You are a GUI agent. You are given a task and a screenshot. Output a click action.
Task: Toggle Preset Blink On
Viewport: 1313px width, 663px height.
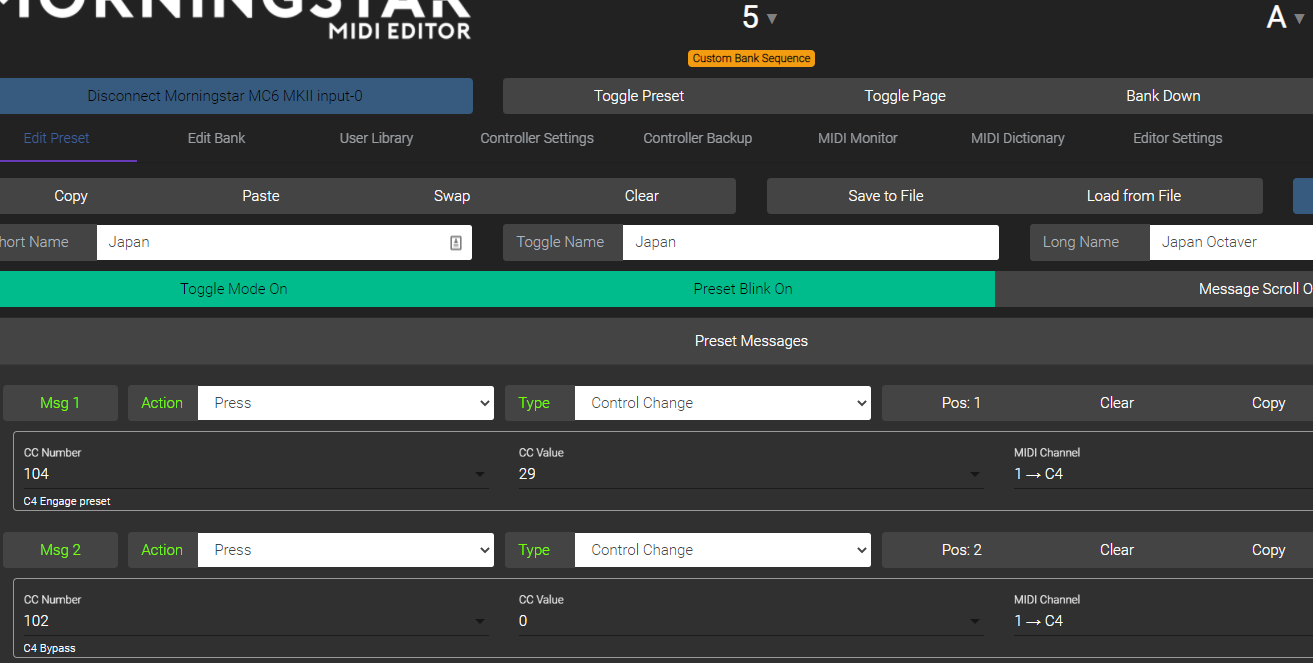coord(743,289)
